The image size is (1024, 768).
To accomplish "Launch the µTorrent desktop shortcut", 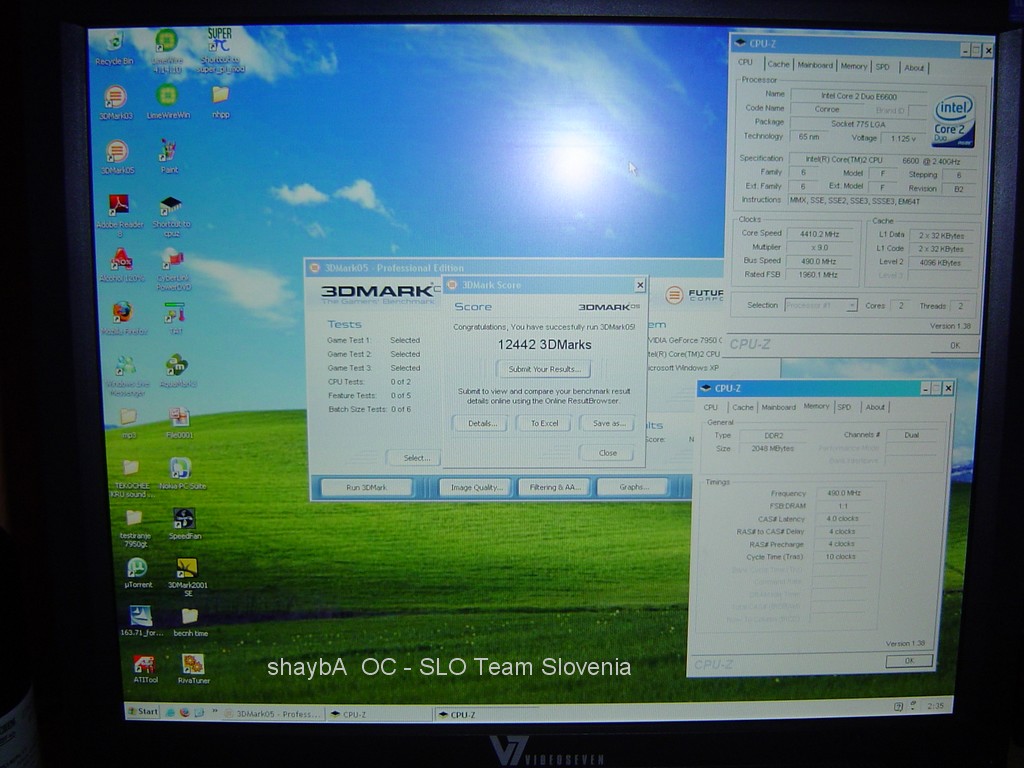I will (x=138, y=573).
